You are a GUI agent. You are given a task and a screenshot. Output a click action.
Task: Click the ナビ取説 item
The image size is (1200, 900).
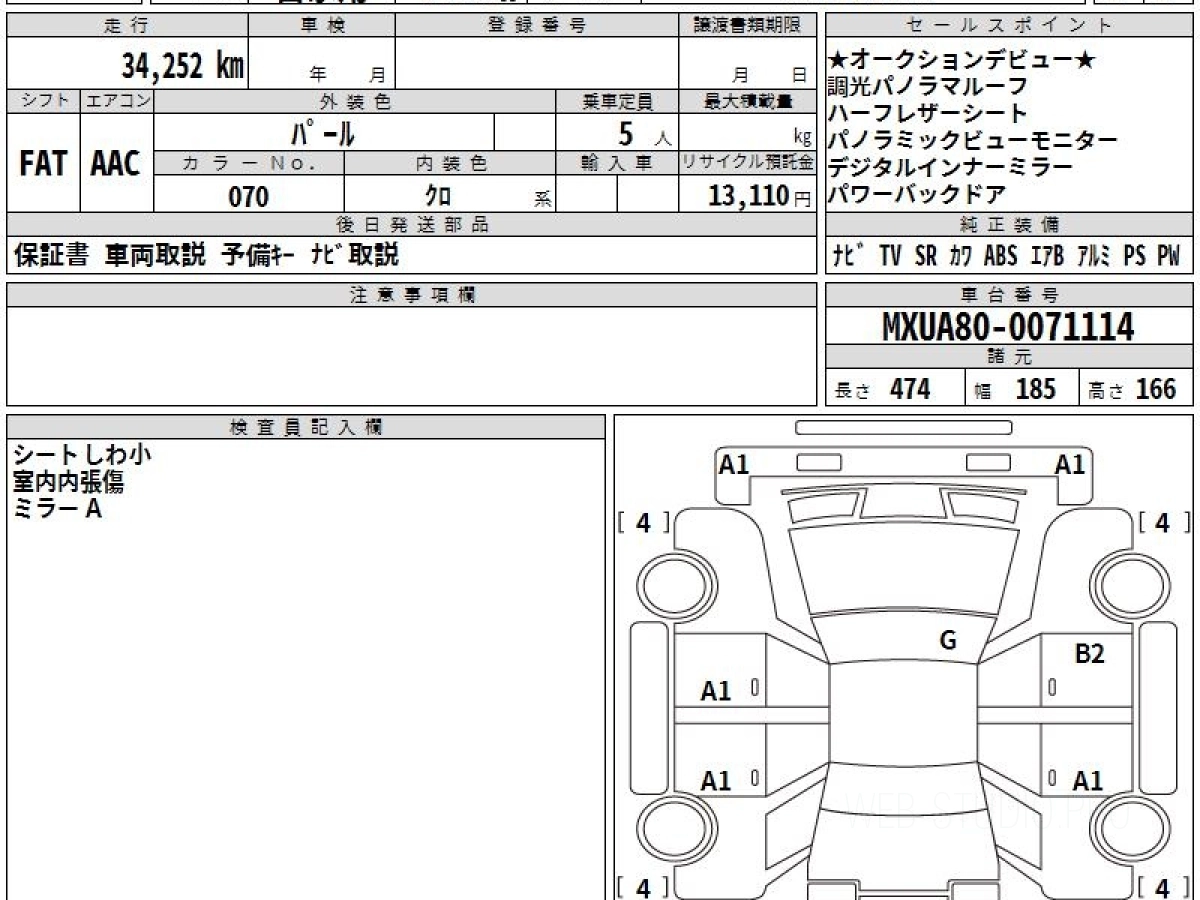click(x=354, y=256)
